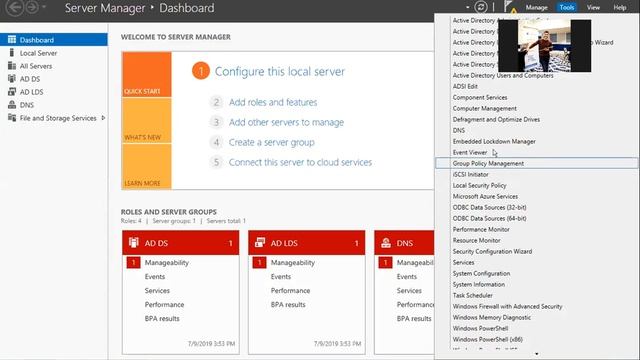Click Manageability alert badge in AD LDS tile
The height and width of the screenshot is (360, 640).
pyautogui.click(x=259, y=262)
